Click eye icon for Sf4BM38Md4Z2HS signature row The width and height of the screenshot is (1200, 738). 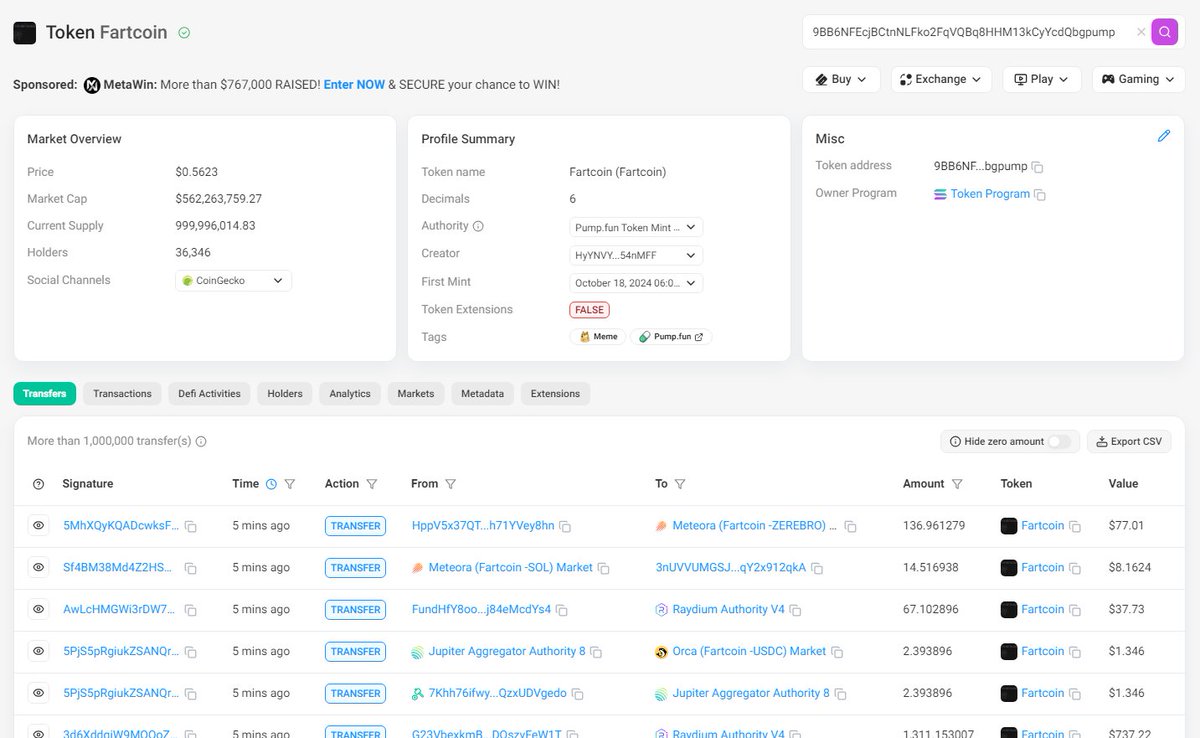(38, 567)
